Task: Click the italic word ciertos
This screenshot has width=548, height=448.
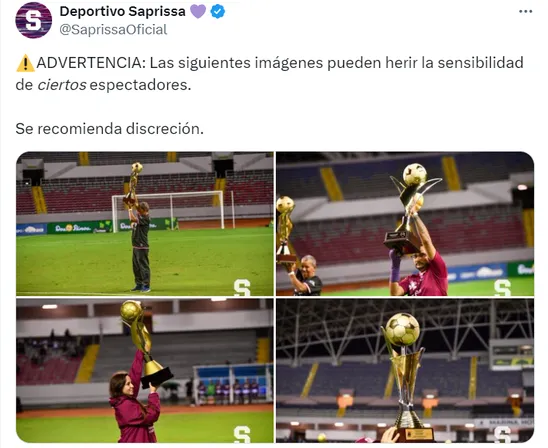Action: [x=62, y=85]
